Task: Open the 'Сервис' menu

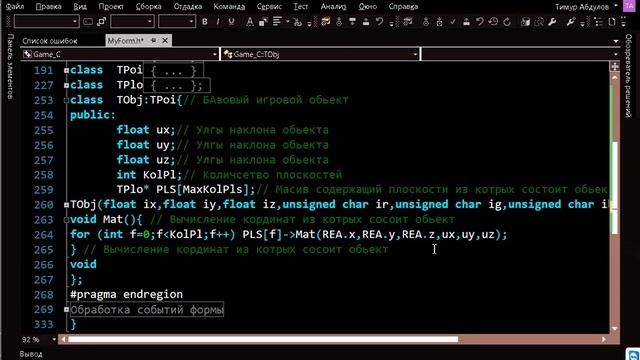Action: click(269, 7)
